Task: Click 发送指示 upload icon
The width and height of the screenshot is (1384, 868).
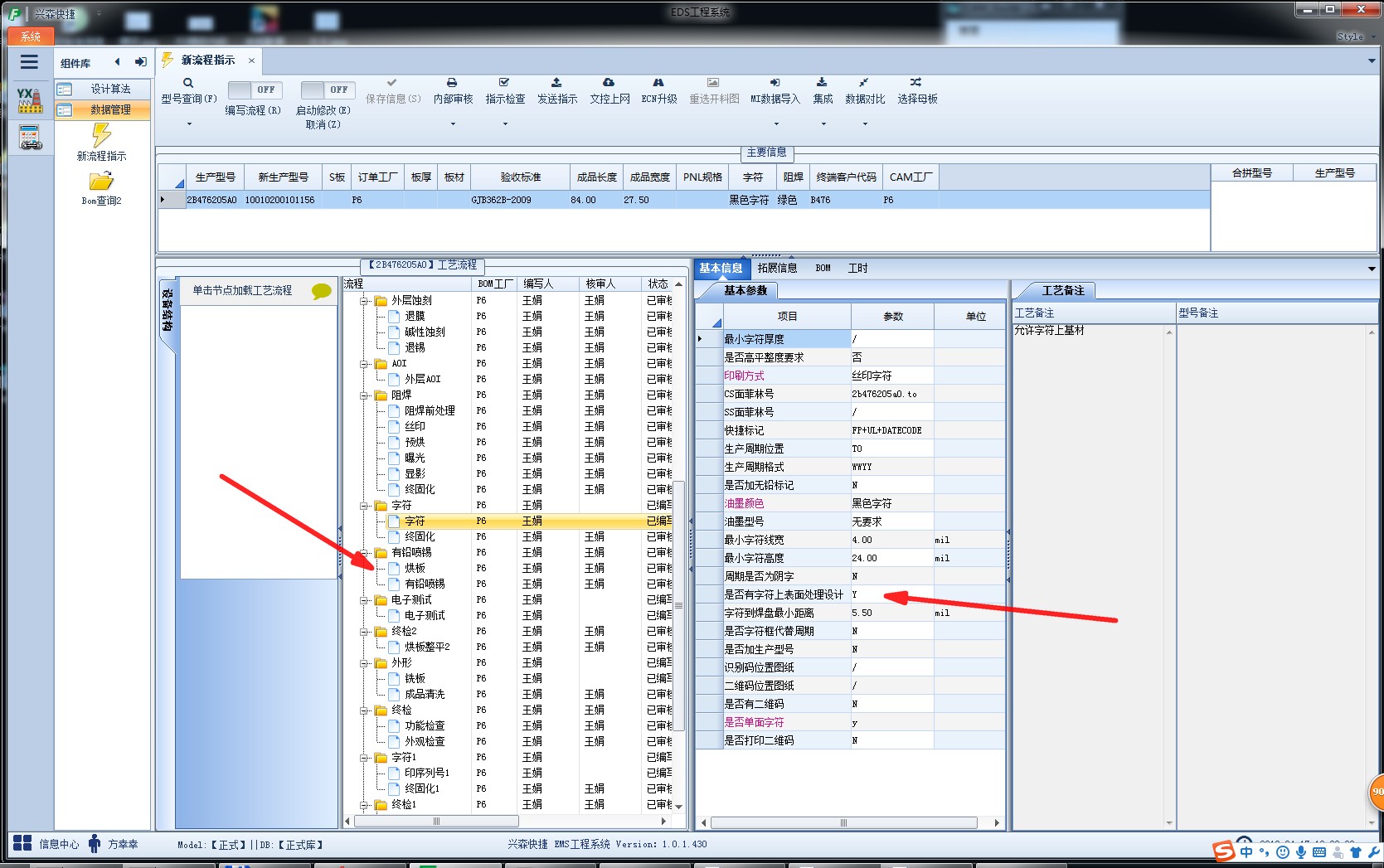Action: tap(556, 83)
